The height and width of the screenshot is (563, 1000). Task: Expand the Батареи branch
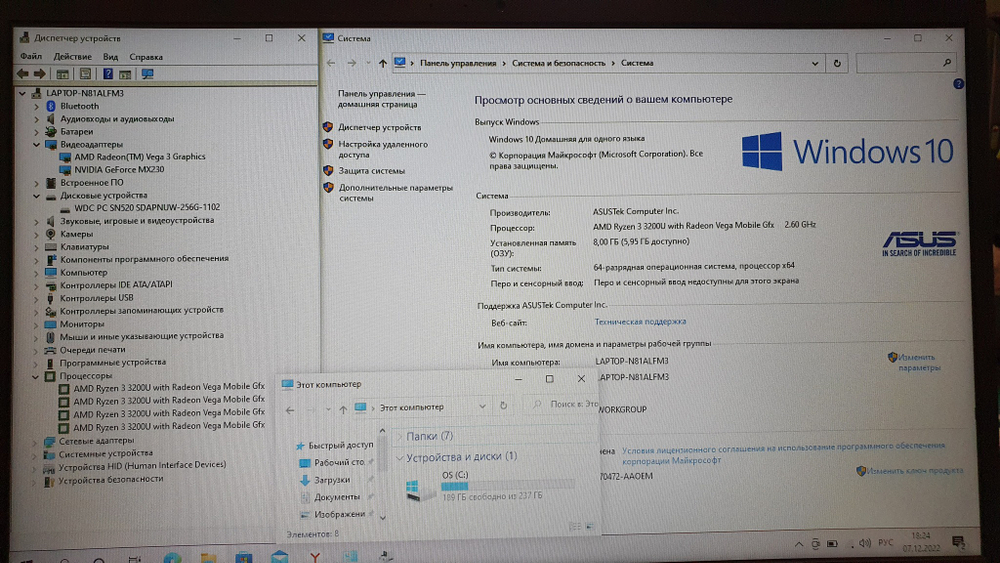(36, 132)
